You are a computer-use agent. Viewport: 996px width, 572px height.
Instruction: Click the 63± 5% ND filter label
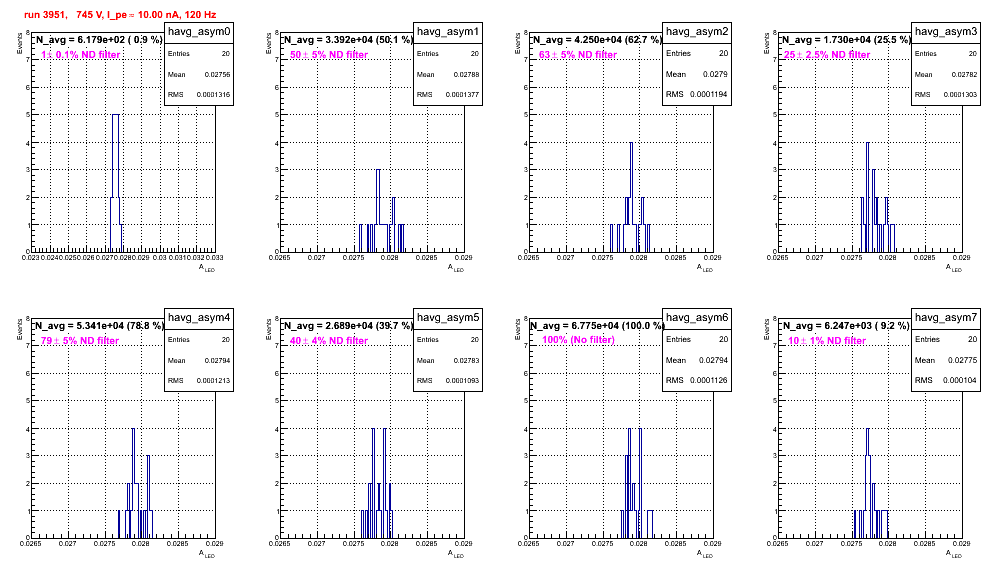point(578,55)
